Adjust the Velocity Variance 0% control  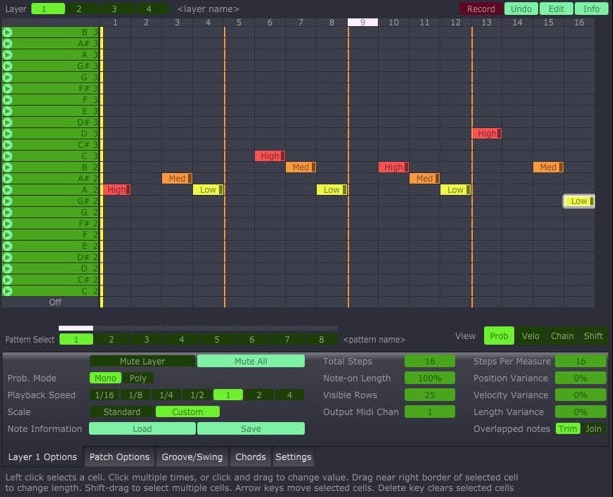tap(580, 395)
